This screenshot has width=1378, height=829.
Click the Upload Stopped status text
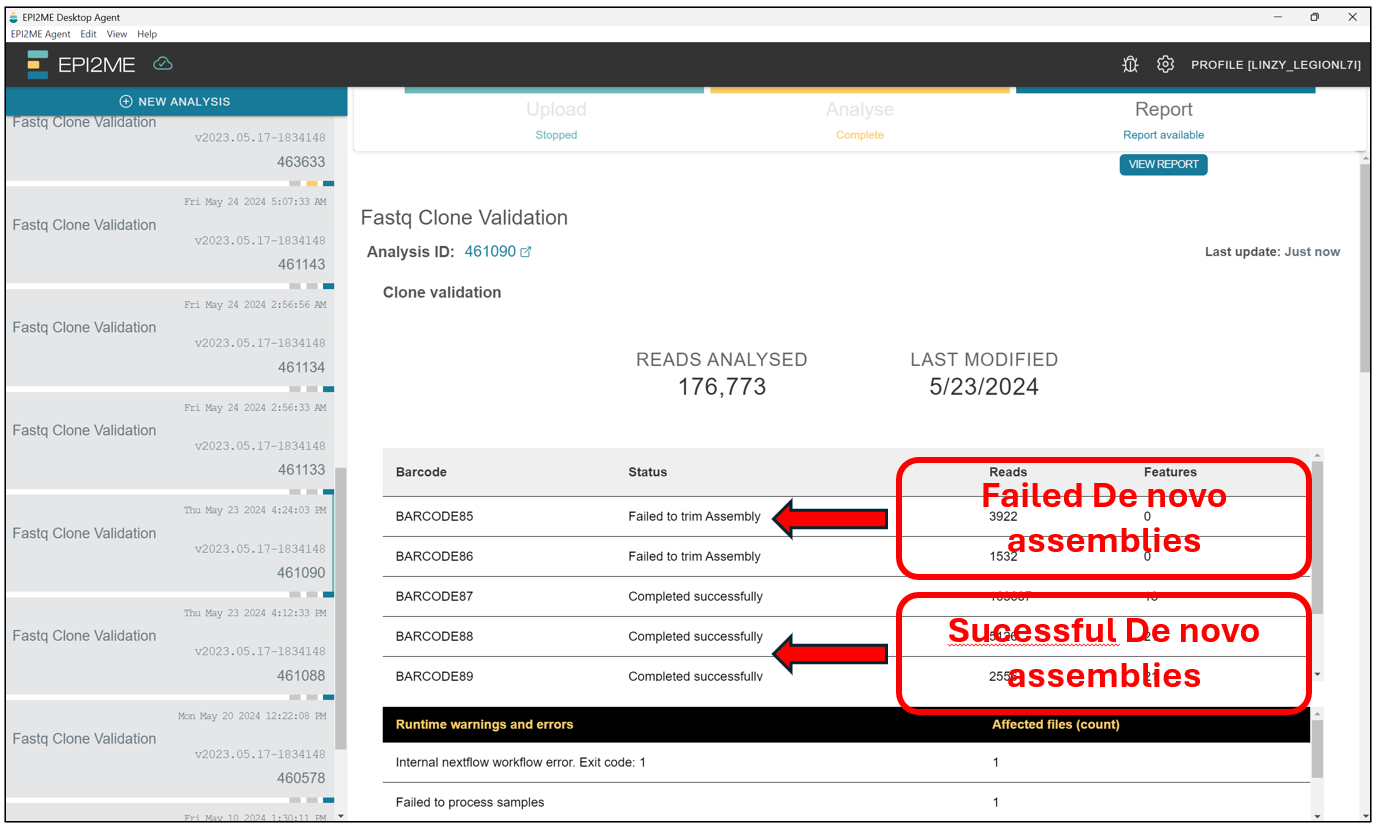(x=556, y=135)
